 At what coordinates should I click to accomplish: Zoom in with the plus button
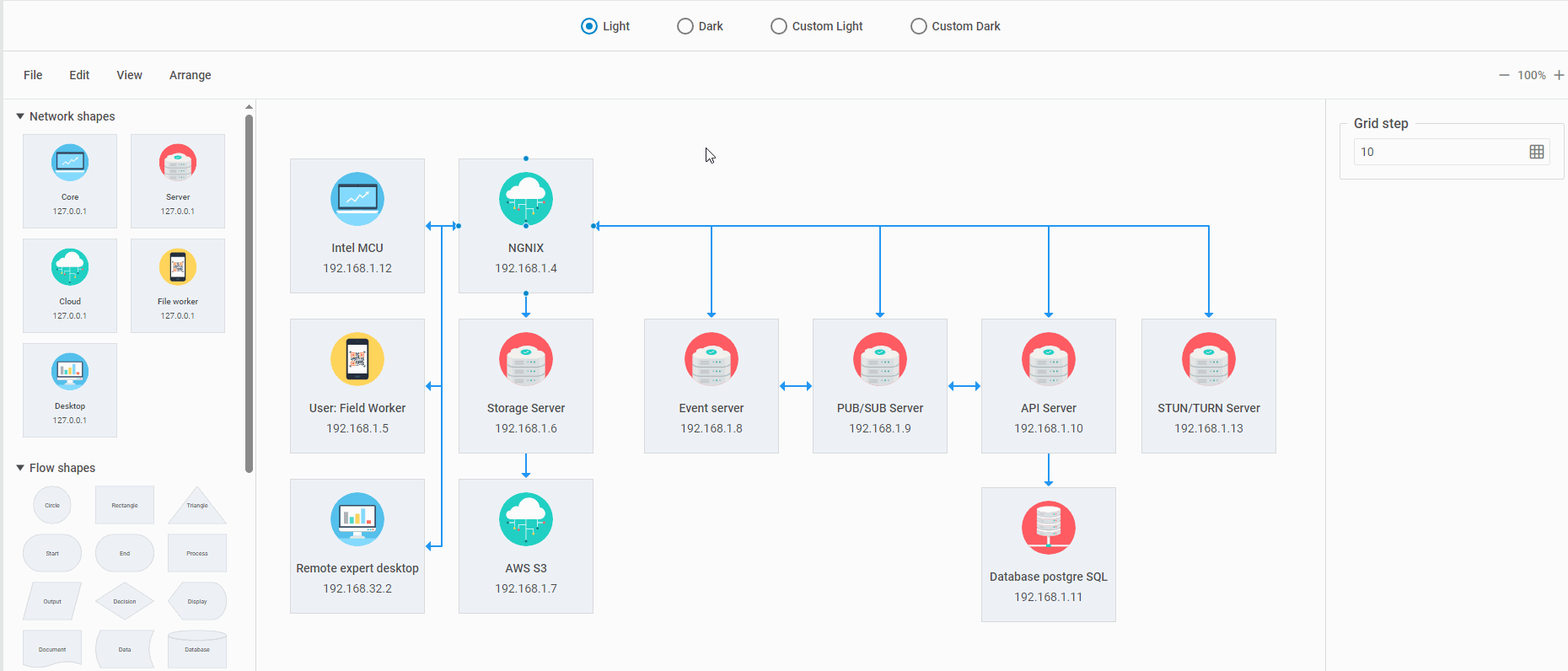(x=1559, y=75)
